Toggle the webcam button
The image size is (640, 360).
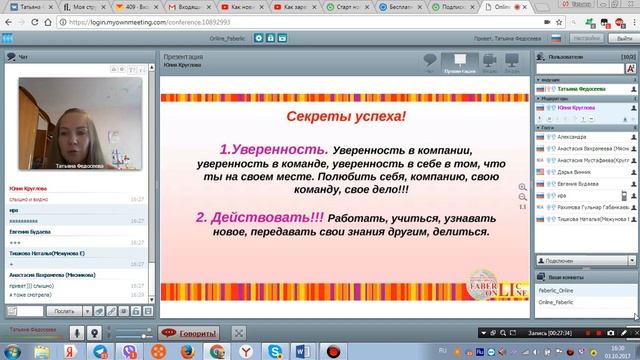[94, 333]
